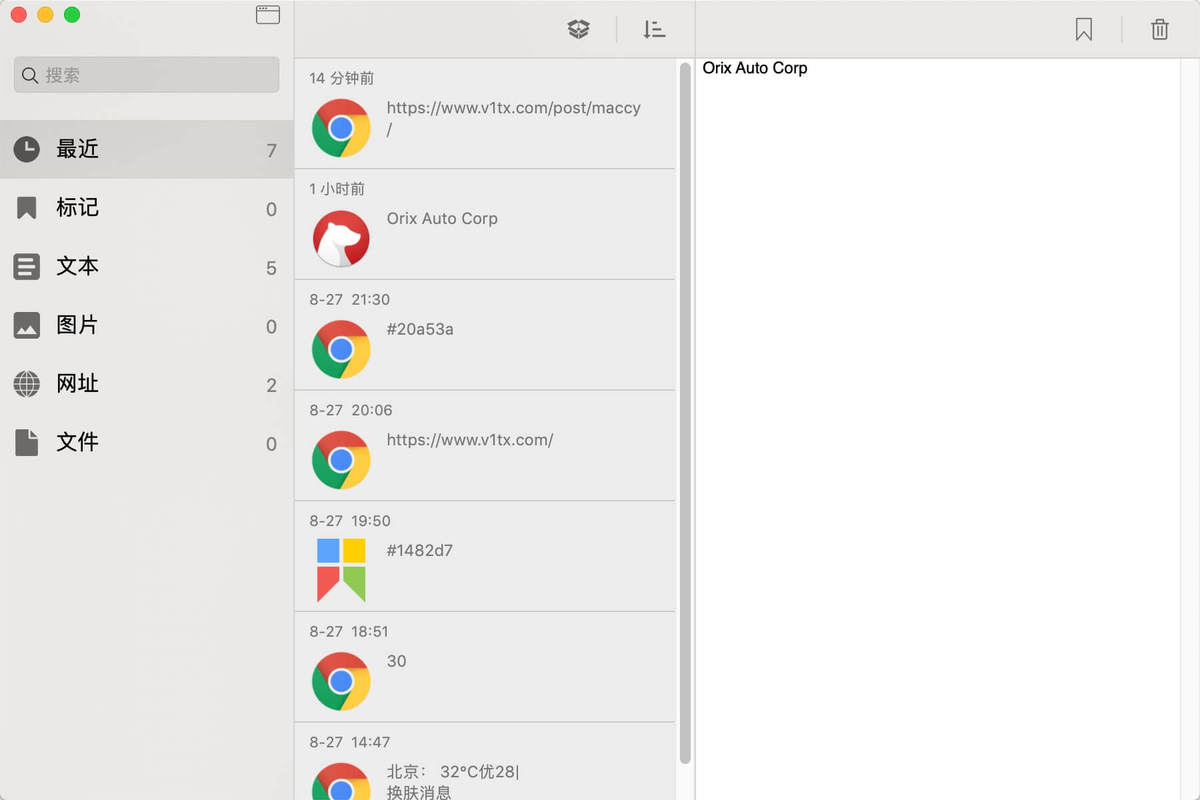Click the clock icon beside 最近
Screen dimensions: 1200x800
(x=27, y=149)
